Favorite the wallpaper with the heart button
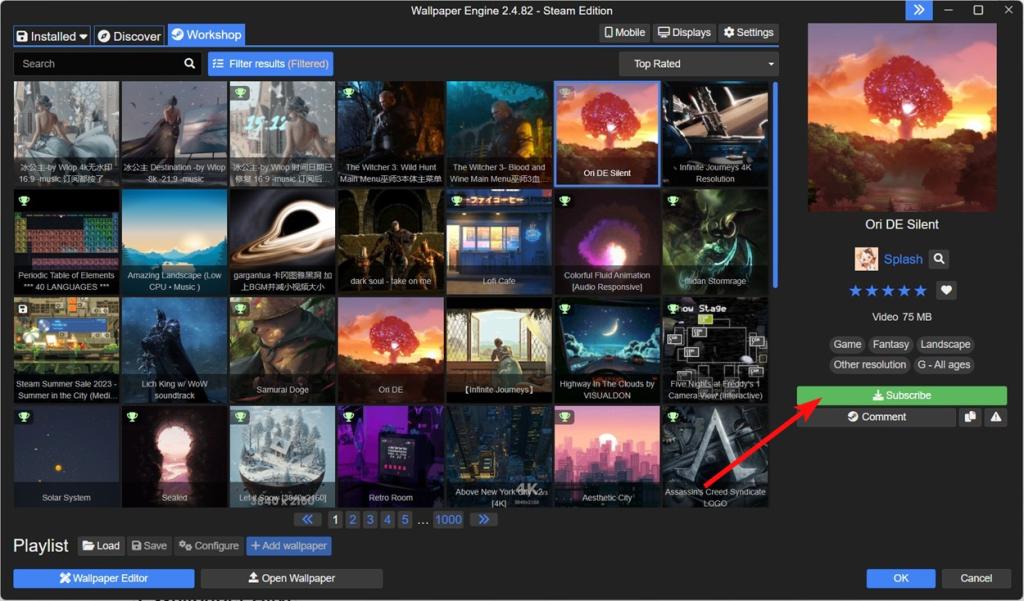Image resolution: width=1024 pixels, height=601 pixels. click(946, 290)
